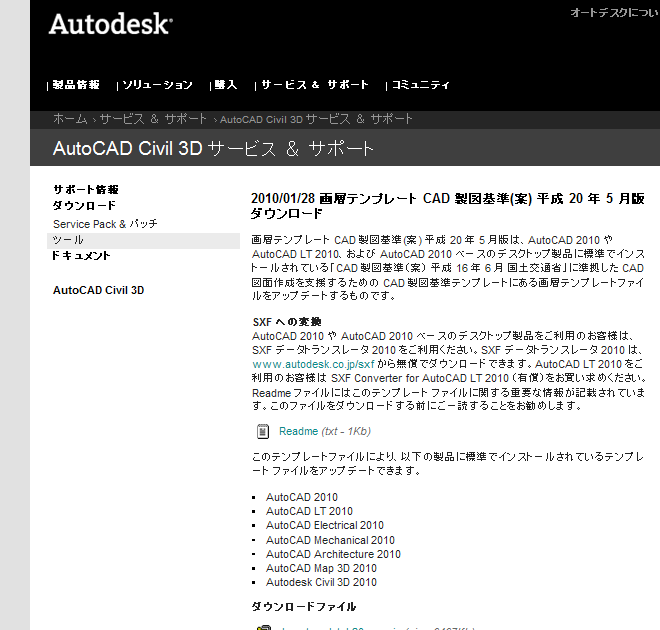Select ドキュメント in the sidebar
Image resolution: width=660 pixels, height=630 pixels.
click(81, 255)
